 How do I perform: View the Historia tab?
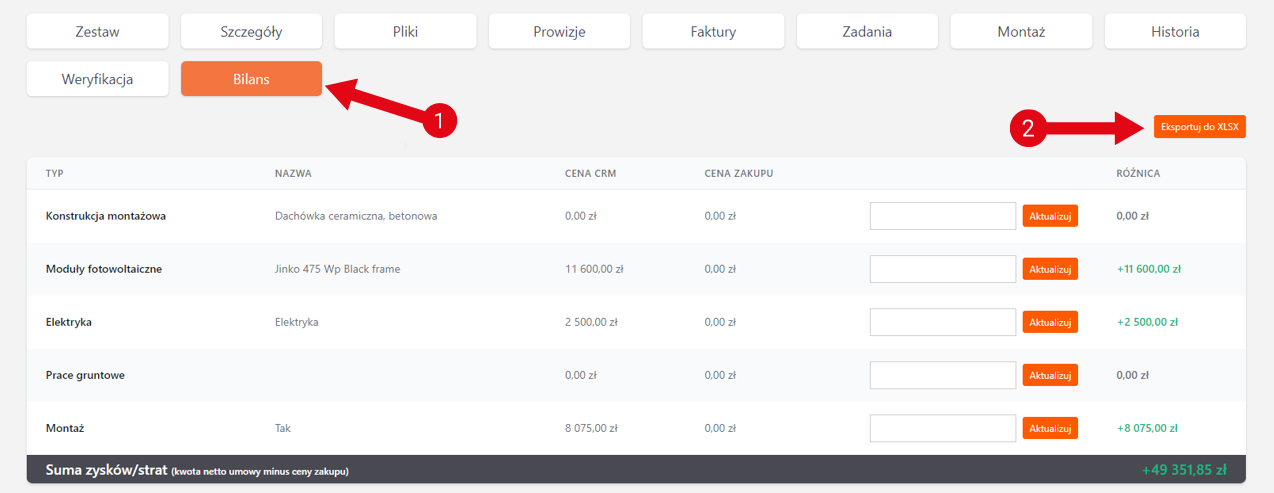click(x=1175, y=31)
